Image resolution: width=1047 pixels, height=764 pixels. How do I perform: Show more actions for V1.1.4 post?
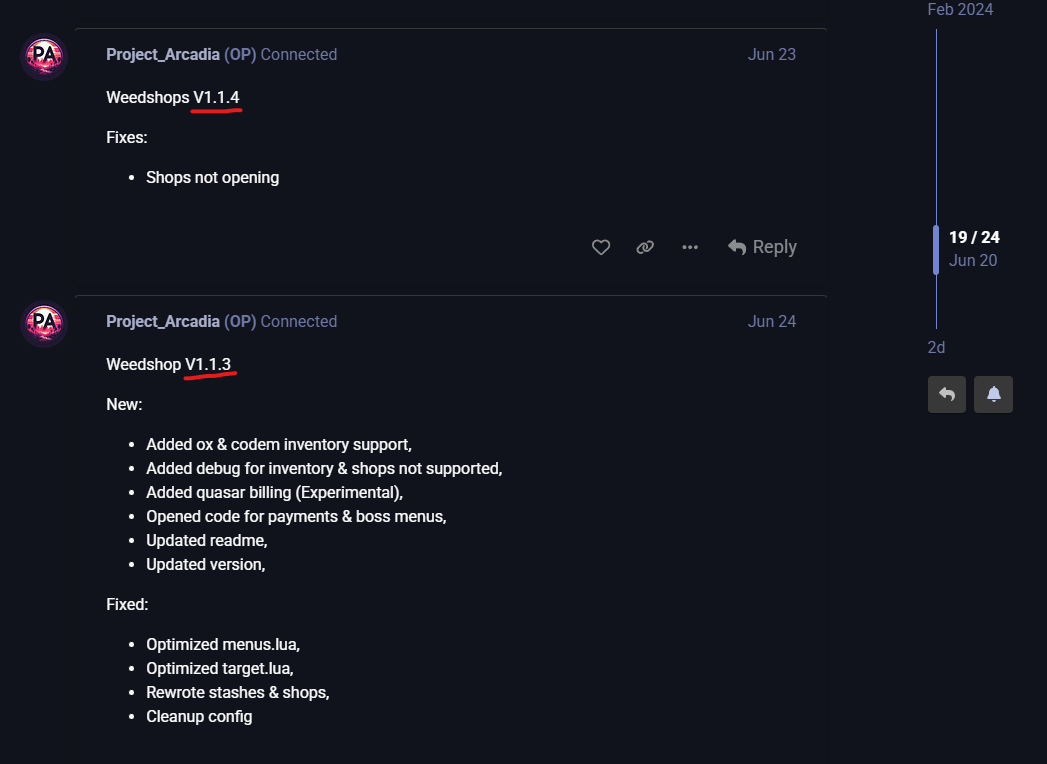[690, 247]
